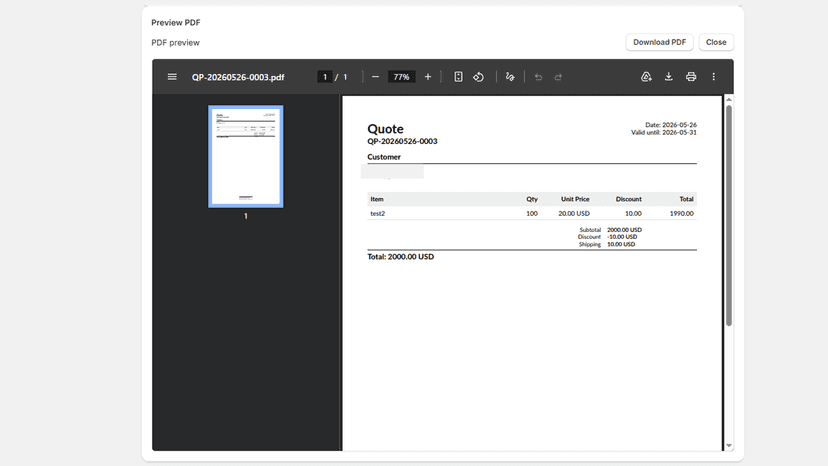The height and width of the screenshot is (466, 828).
Task: Click the redo arrow icon
Action: click(558, 77)
